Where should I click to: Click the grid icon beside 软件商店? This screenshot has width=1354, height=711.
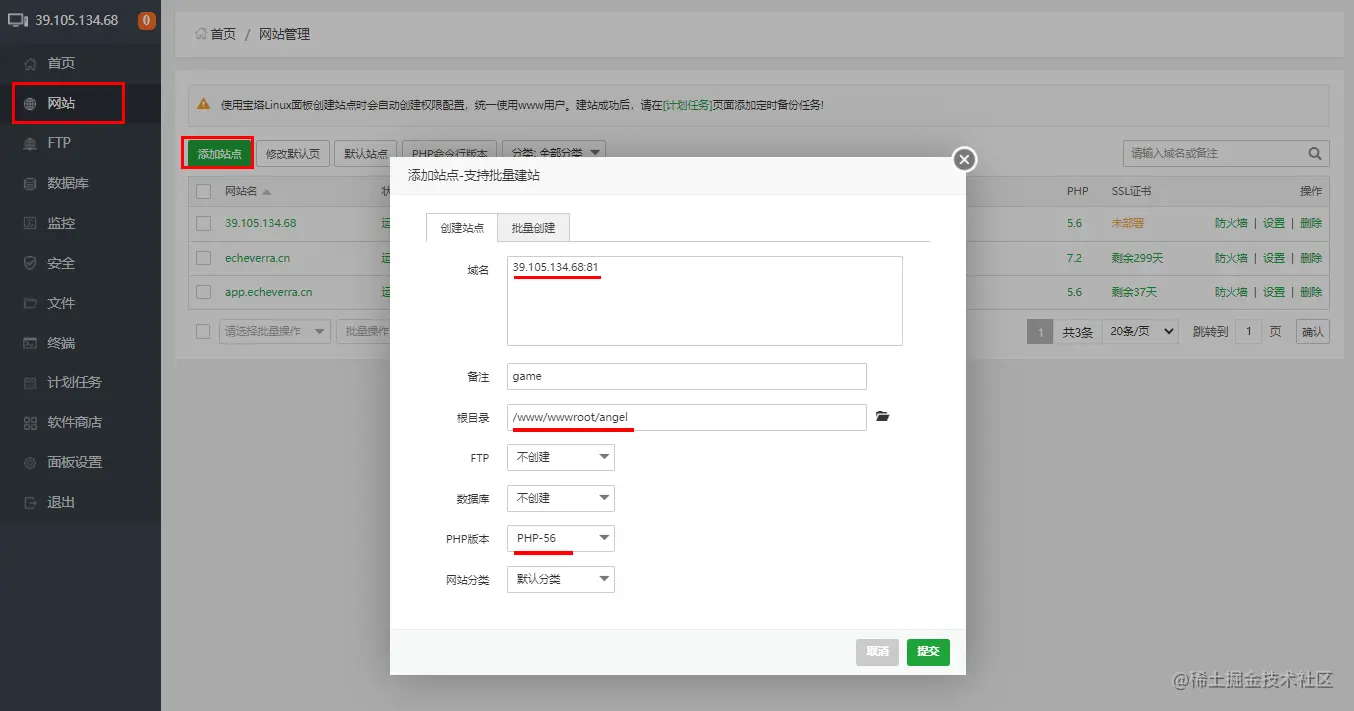click(30, 422)
